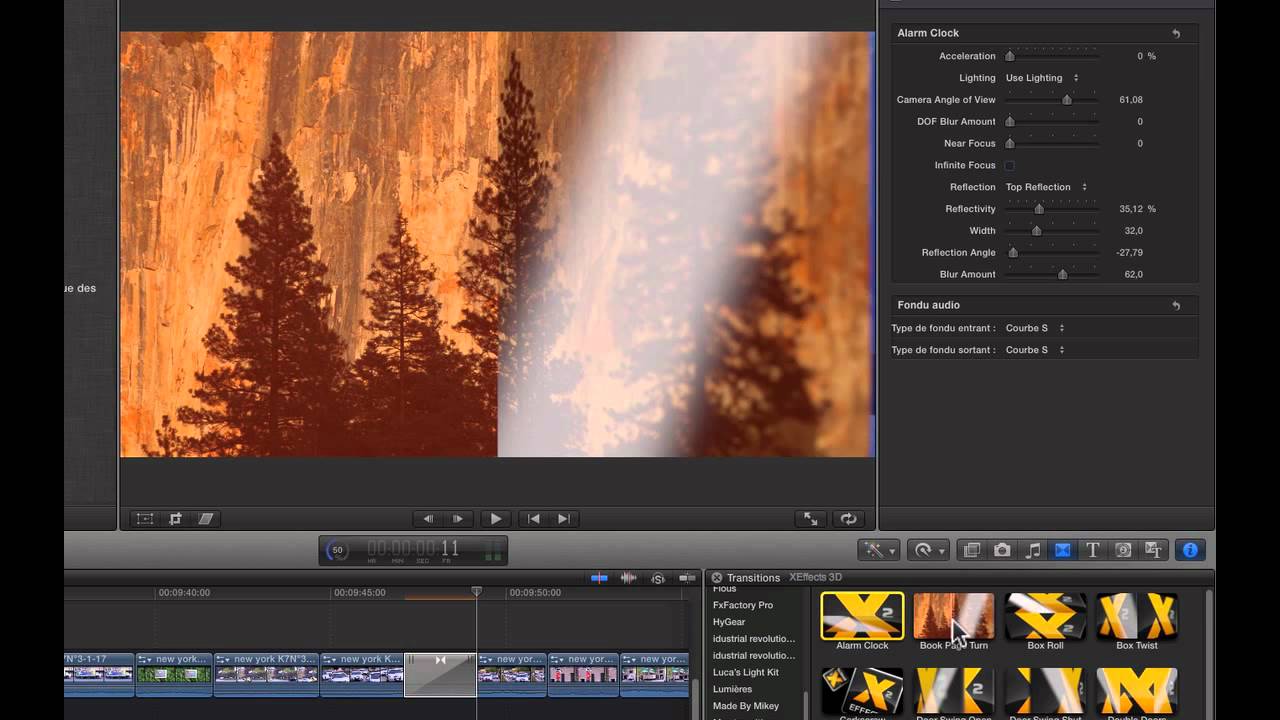The image size is (1280, 720).
Task: Select the Crop tool under the viewer
Action: point(176,519)
